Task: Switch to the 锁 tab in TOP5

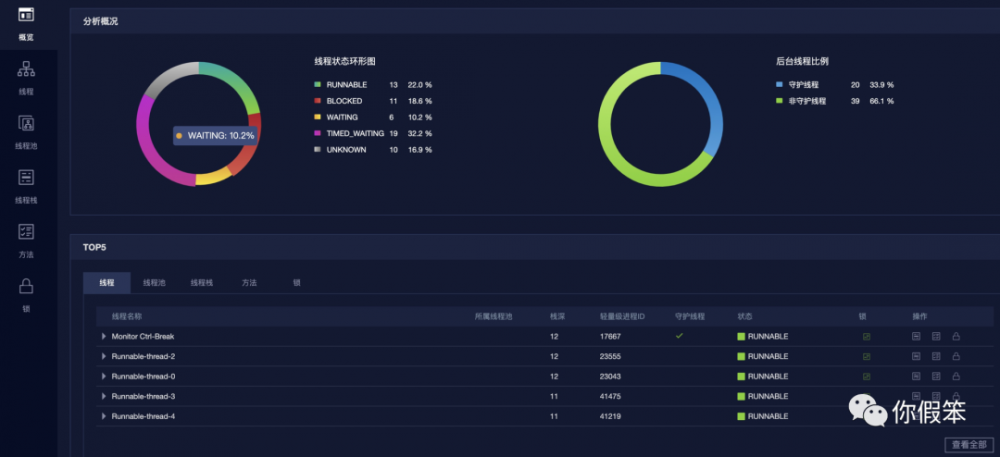Action: [297, 283]
